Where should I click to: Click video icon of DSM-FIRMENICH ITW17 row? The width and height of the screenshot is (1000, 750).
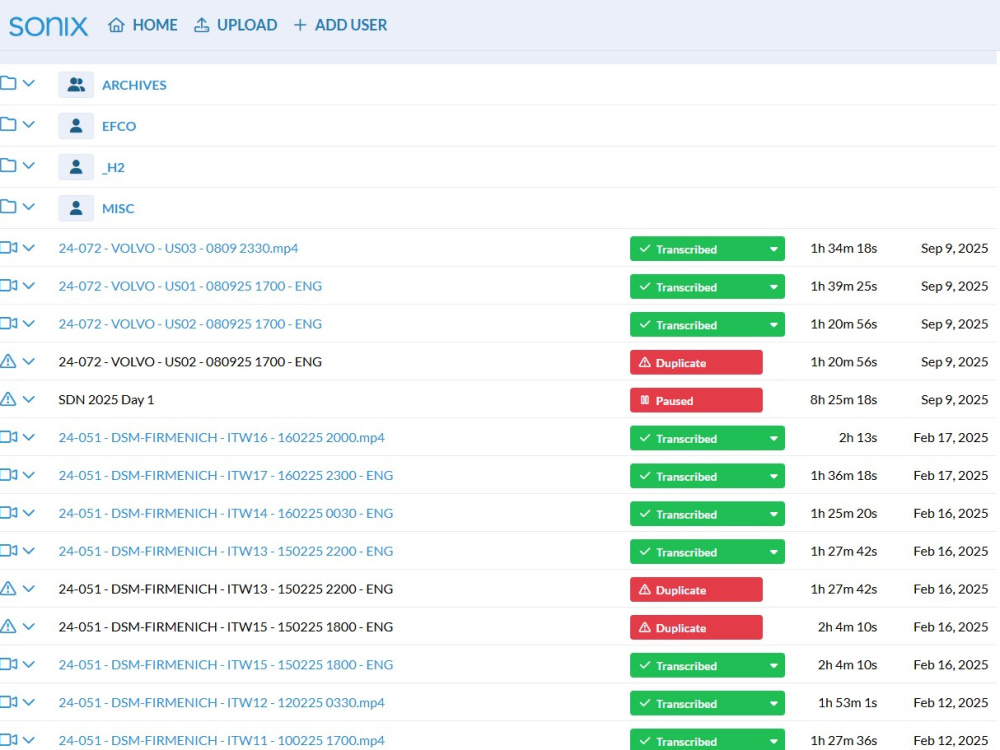8,474
